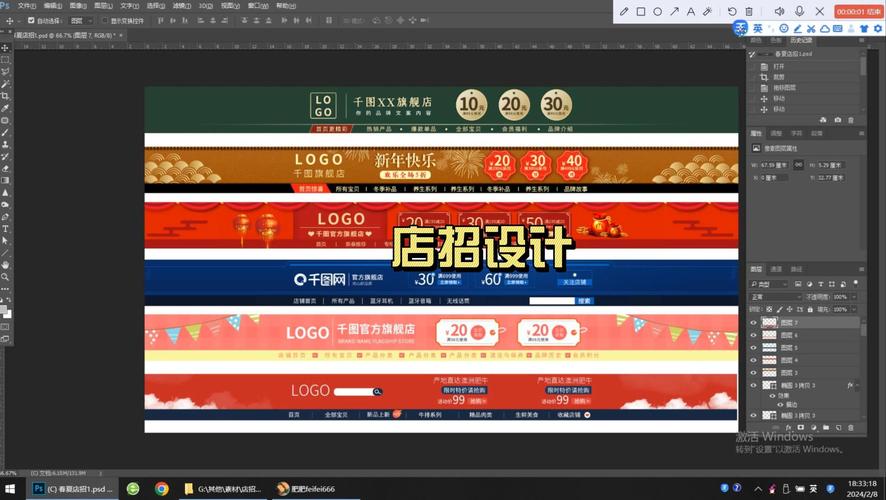Collapse fx effects on first 椭圆 3 拷贝 3 layer

(858, 385)
